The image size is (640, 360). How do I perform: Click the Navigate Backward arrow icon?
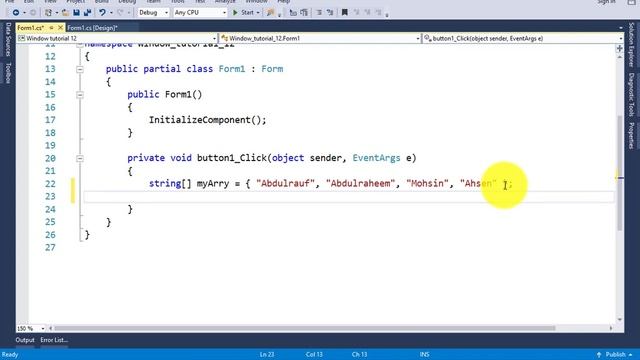[16, 13]
